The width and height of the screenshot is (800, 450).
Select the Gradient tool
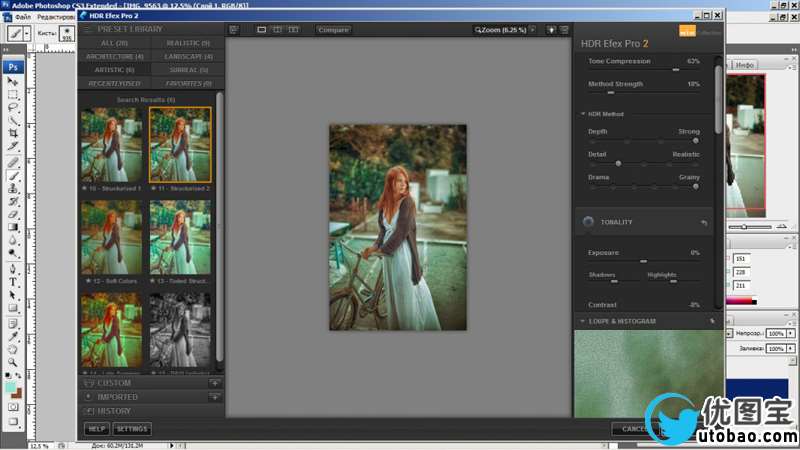pyautogui.click(x=13, y=228)
